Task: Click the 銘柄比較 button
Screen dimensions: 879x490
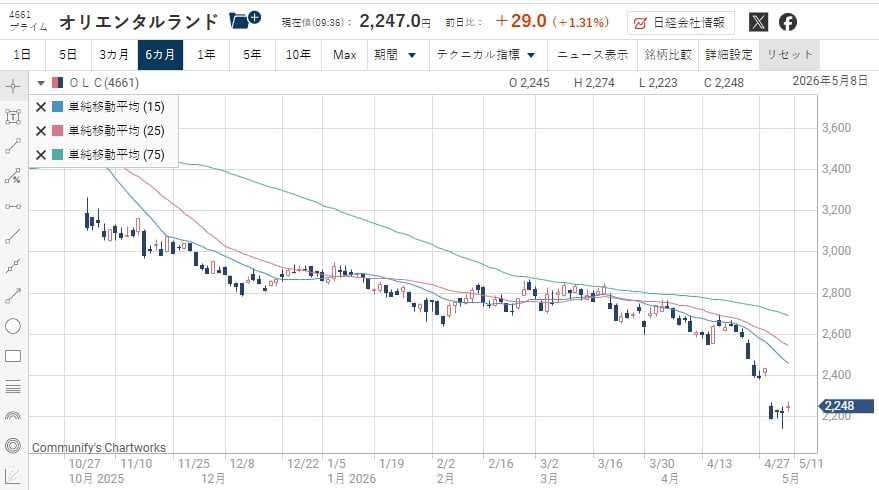Action: [668, 55]
